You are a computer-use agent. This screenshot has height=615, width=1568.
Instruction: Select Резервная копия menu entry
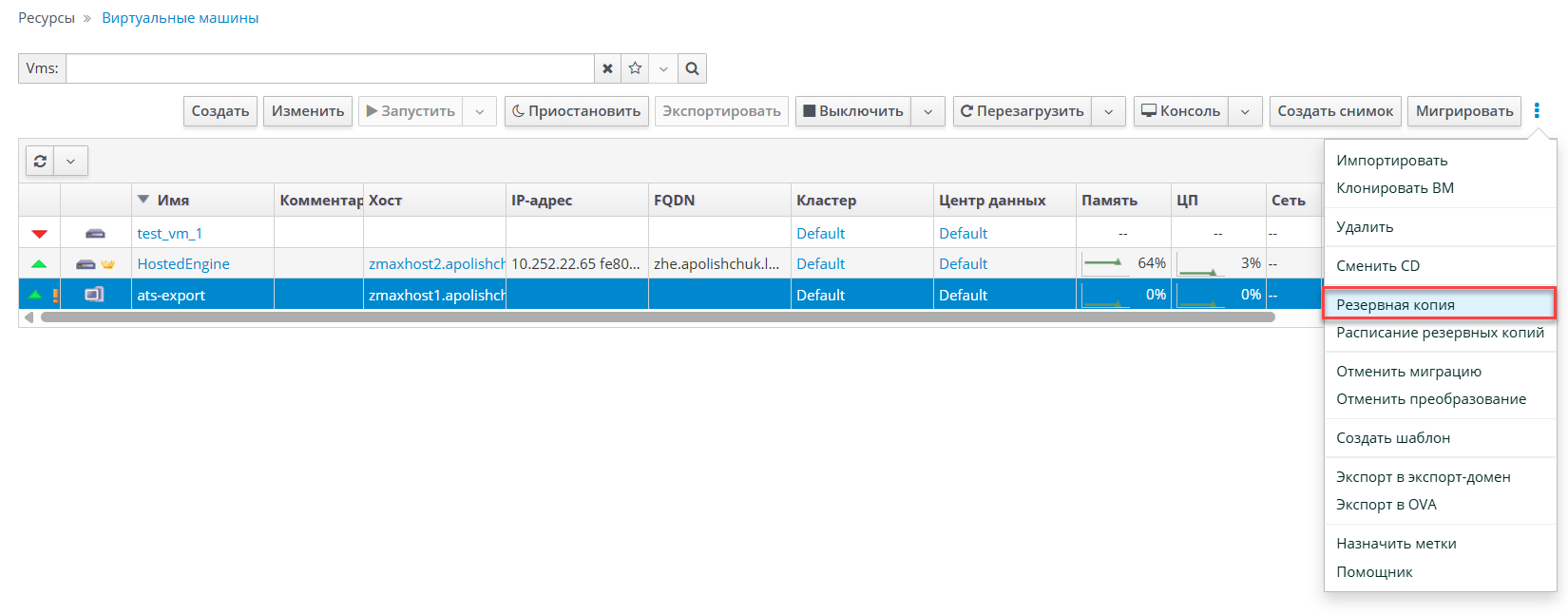pos(1440,304)
